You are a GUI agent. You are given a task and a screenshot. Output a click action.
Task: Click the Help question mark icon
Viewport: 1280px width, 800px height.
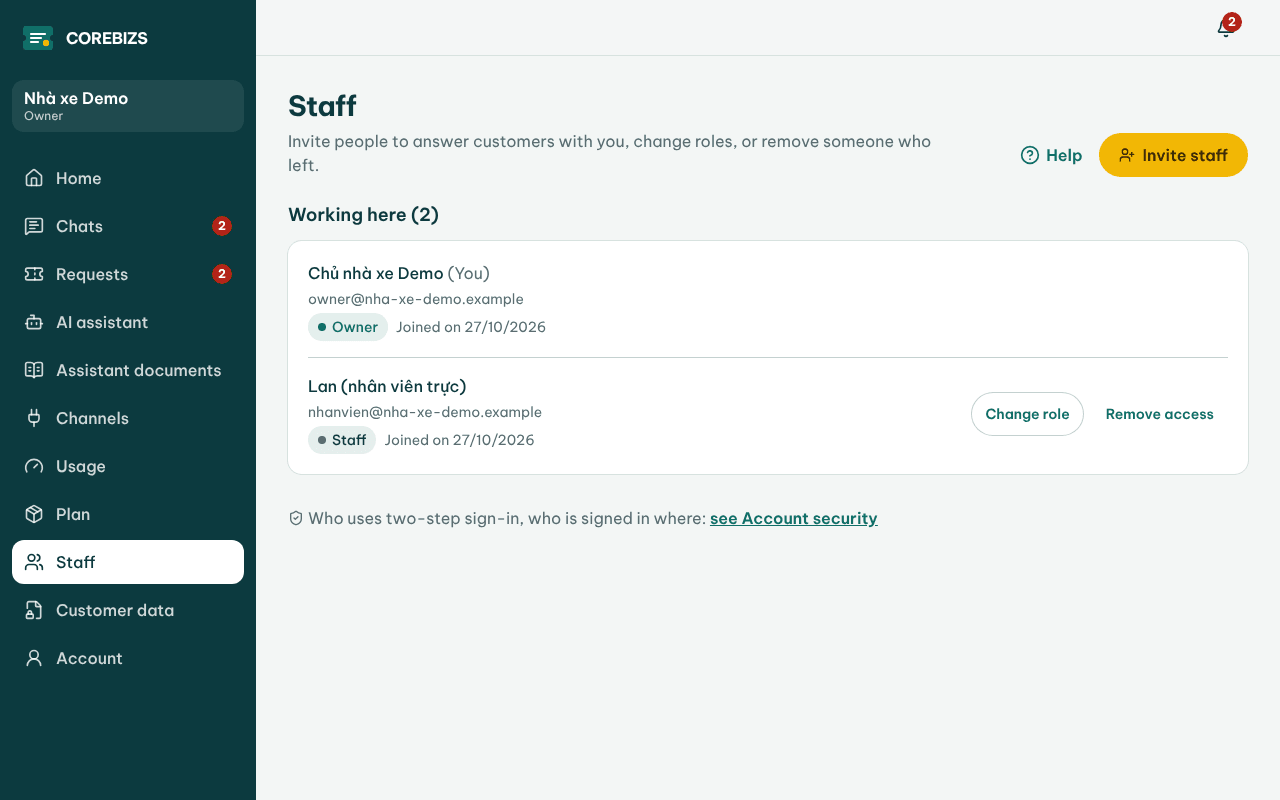(x=1030, y=155)
